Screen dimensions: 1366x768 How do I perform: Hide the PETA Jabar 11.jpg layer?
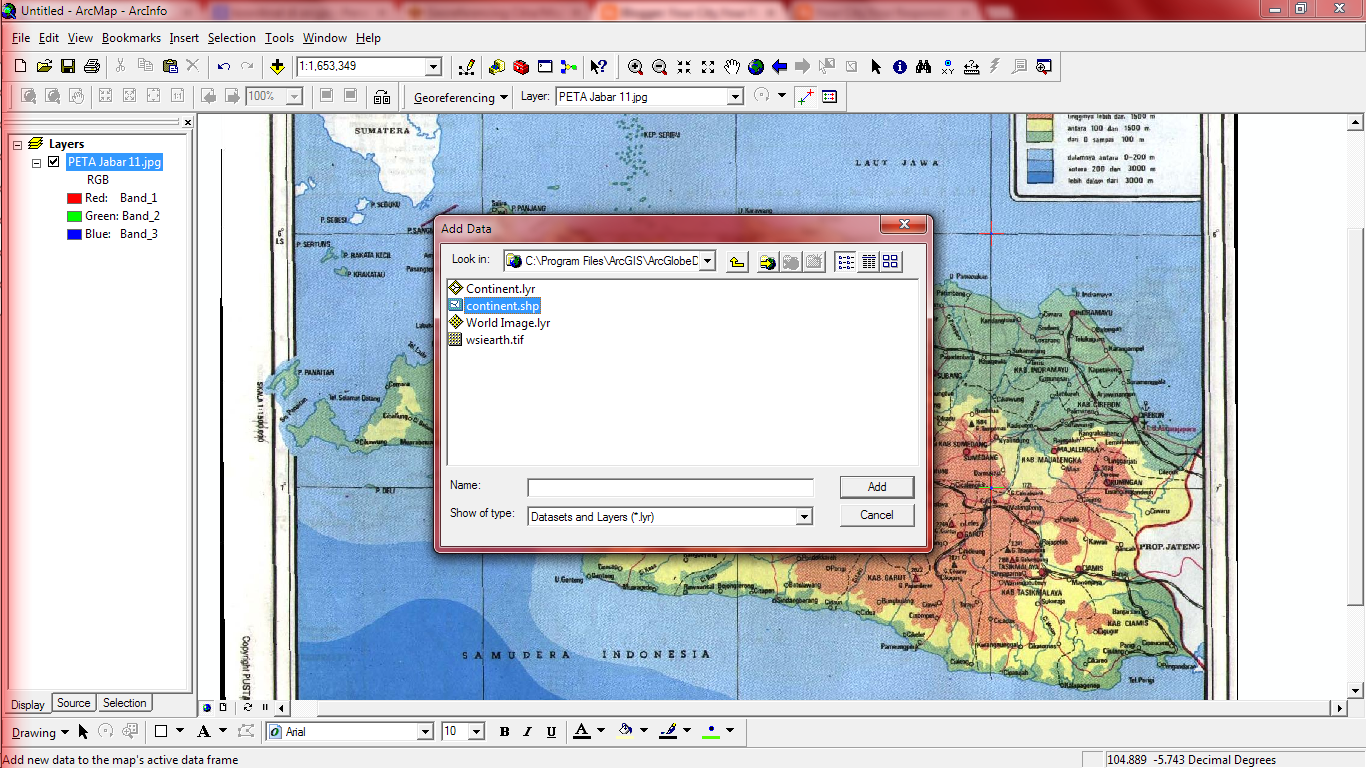[53, 161]
